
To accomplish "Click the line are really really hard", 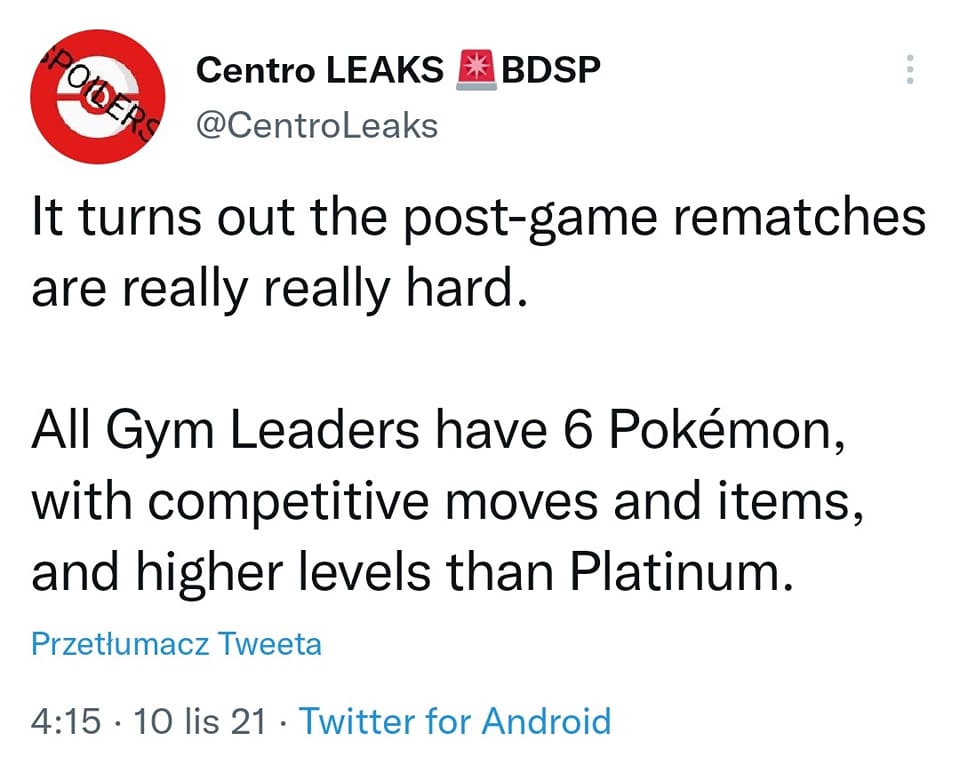I will (x=277, y=289).
